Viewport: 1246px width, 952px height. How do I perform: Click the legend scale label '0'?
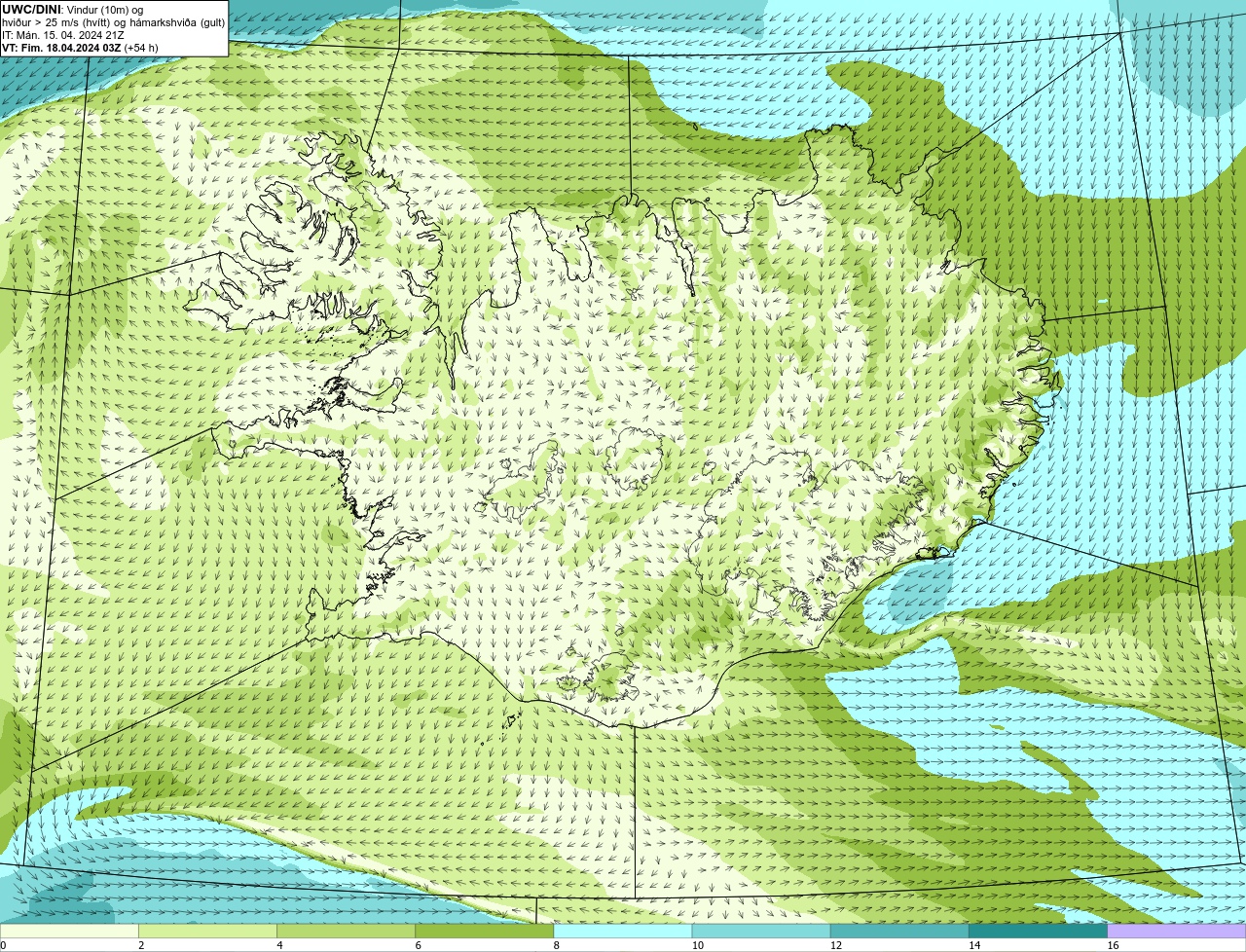[3, 945]
